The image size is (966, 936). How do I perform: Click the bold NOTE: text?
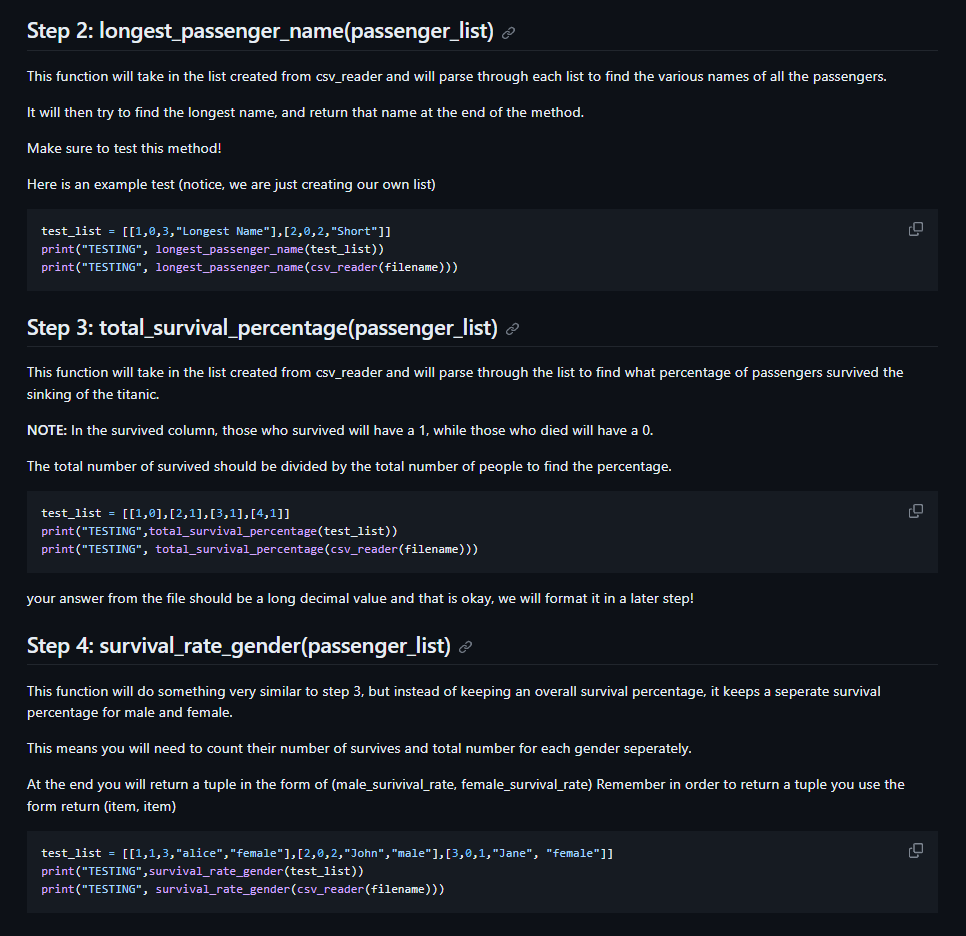click(x=47, y=430)
